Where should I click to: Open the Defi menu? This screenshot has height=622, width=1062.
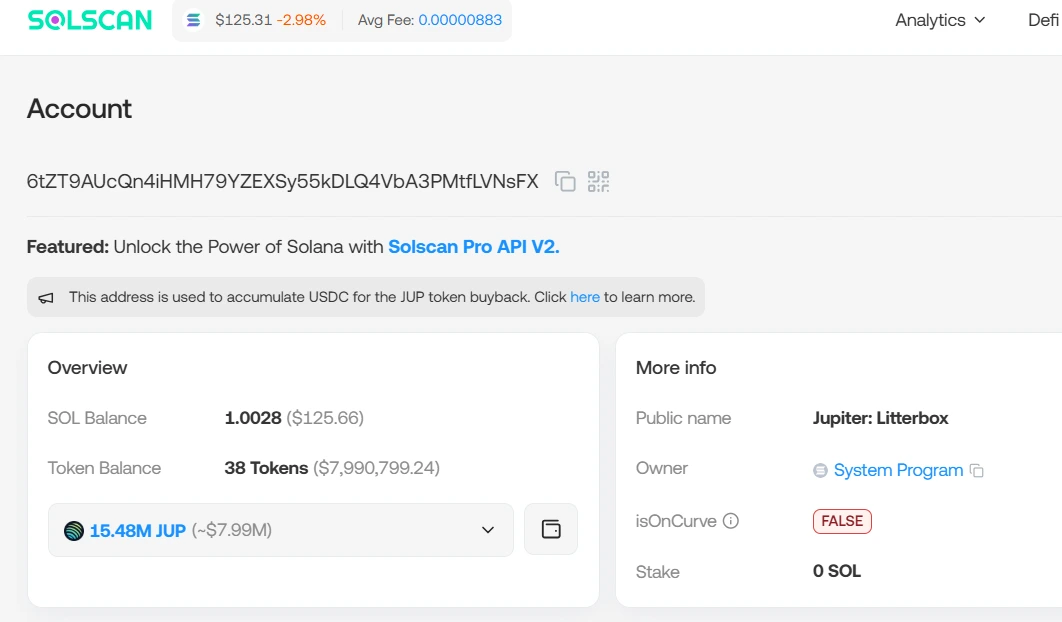tap(1044, 20)
